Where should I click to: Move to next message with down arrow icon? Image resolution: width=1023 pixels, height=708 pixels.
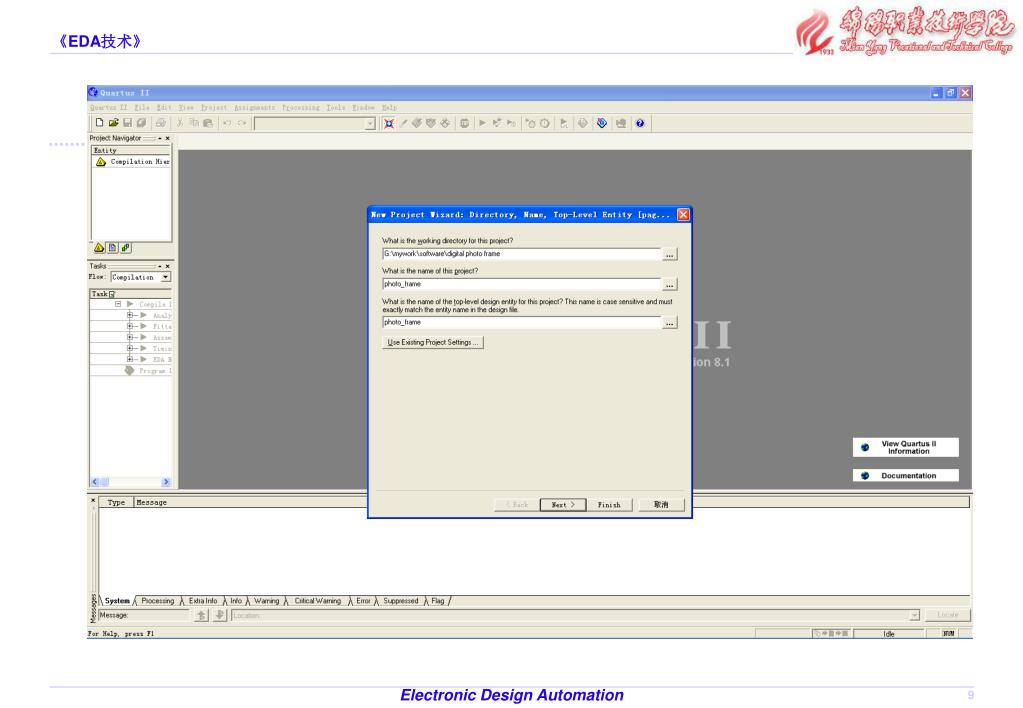[x=220, y=615]
